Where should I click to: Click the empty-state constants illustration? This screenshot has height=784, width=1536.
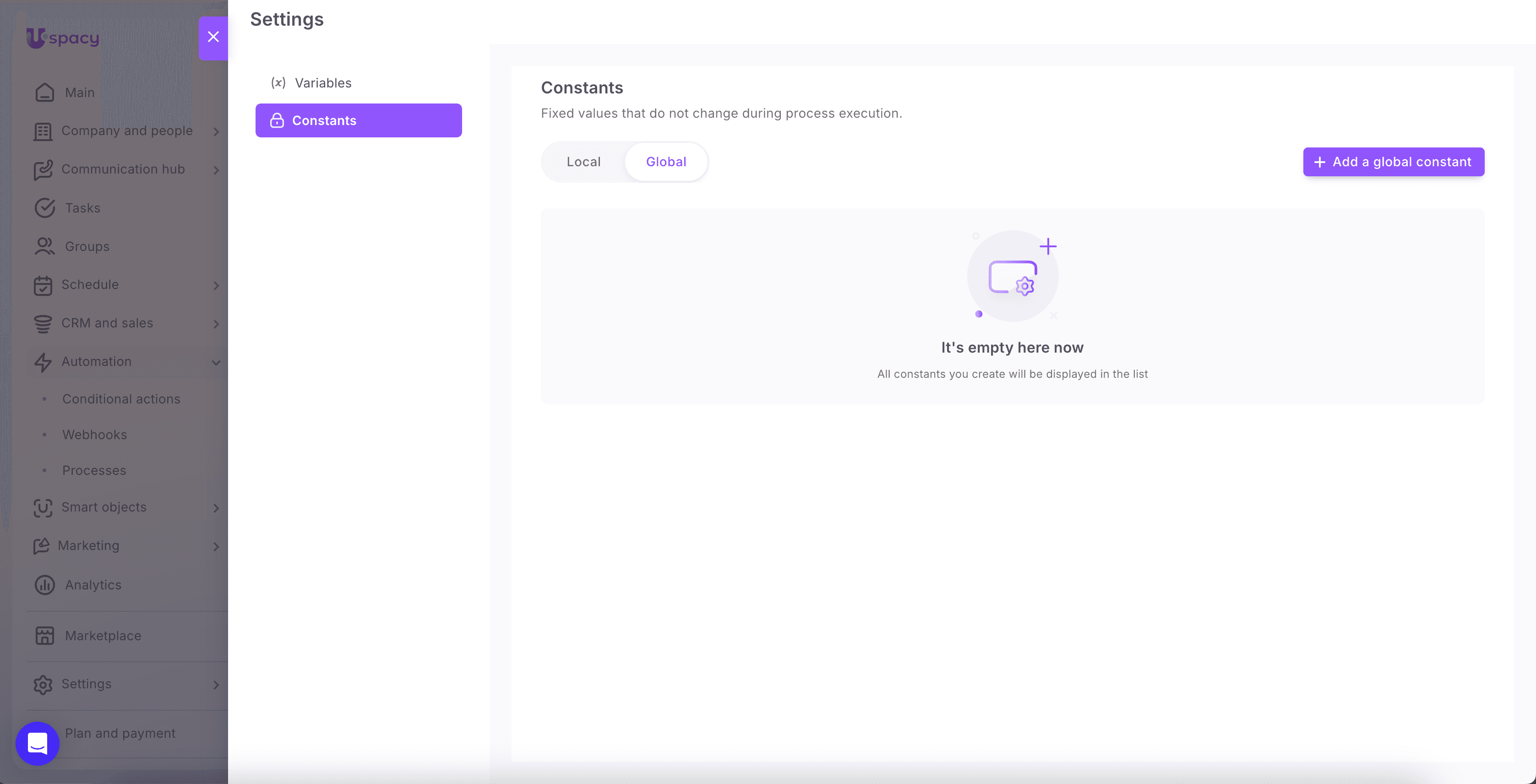point(1013,275)
